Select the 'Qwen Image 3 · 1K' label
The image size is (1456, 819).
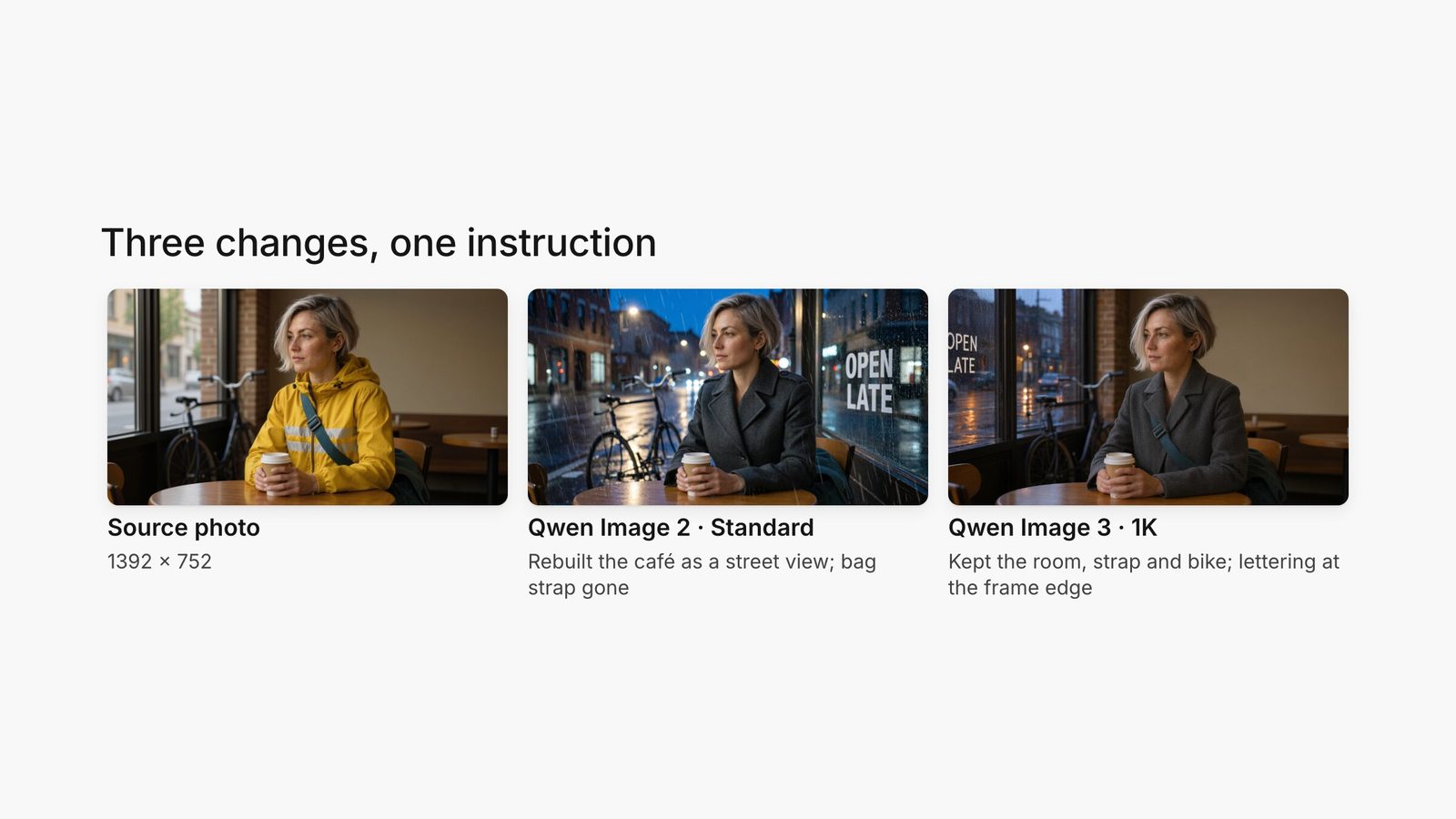click(x=1053, y=528)
